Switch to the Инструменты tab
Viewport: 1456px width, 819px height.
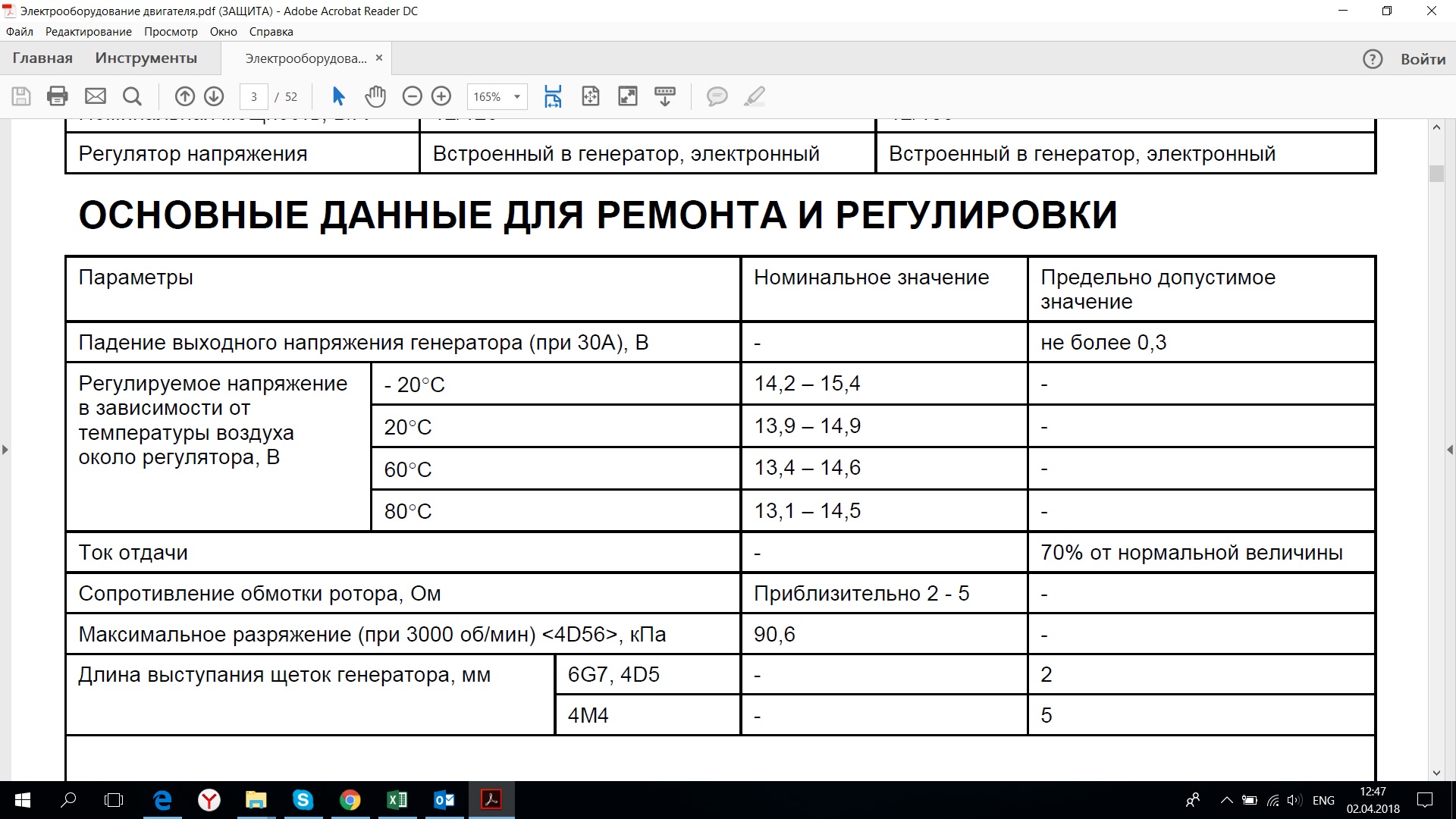(146, 58)
